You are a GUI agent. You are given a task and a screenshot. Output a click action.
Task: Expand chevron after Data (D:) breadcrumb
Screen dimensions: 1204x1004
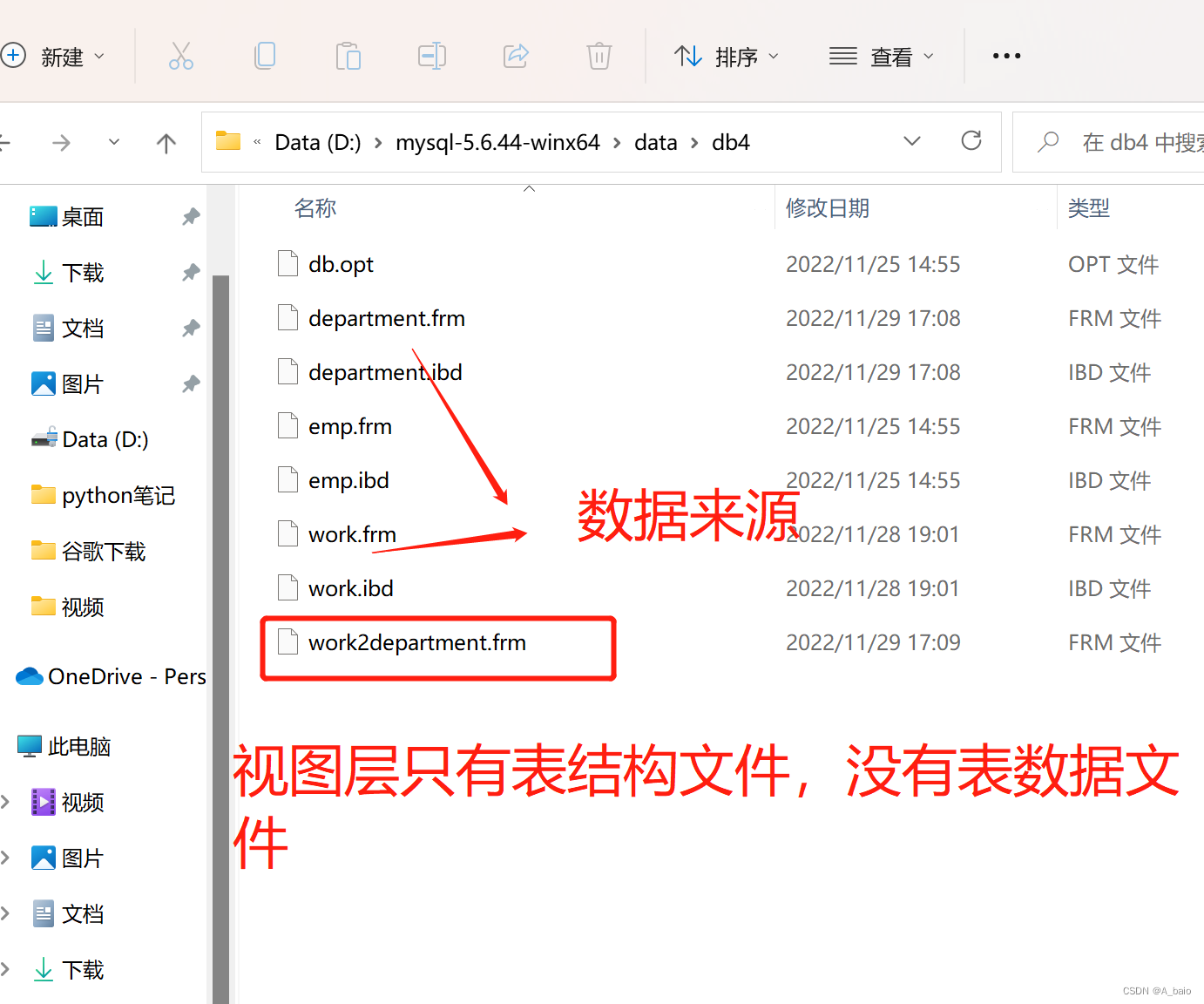378,143
